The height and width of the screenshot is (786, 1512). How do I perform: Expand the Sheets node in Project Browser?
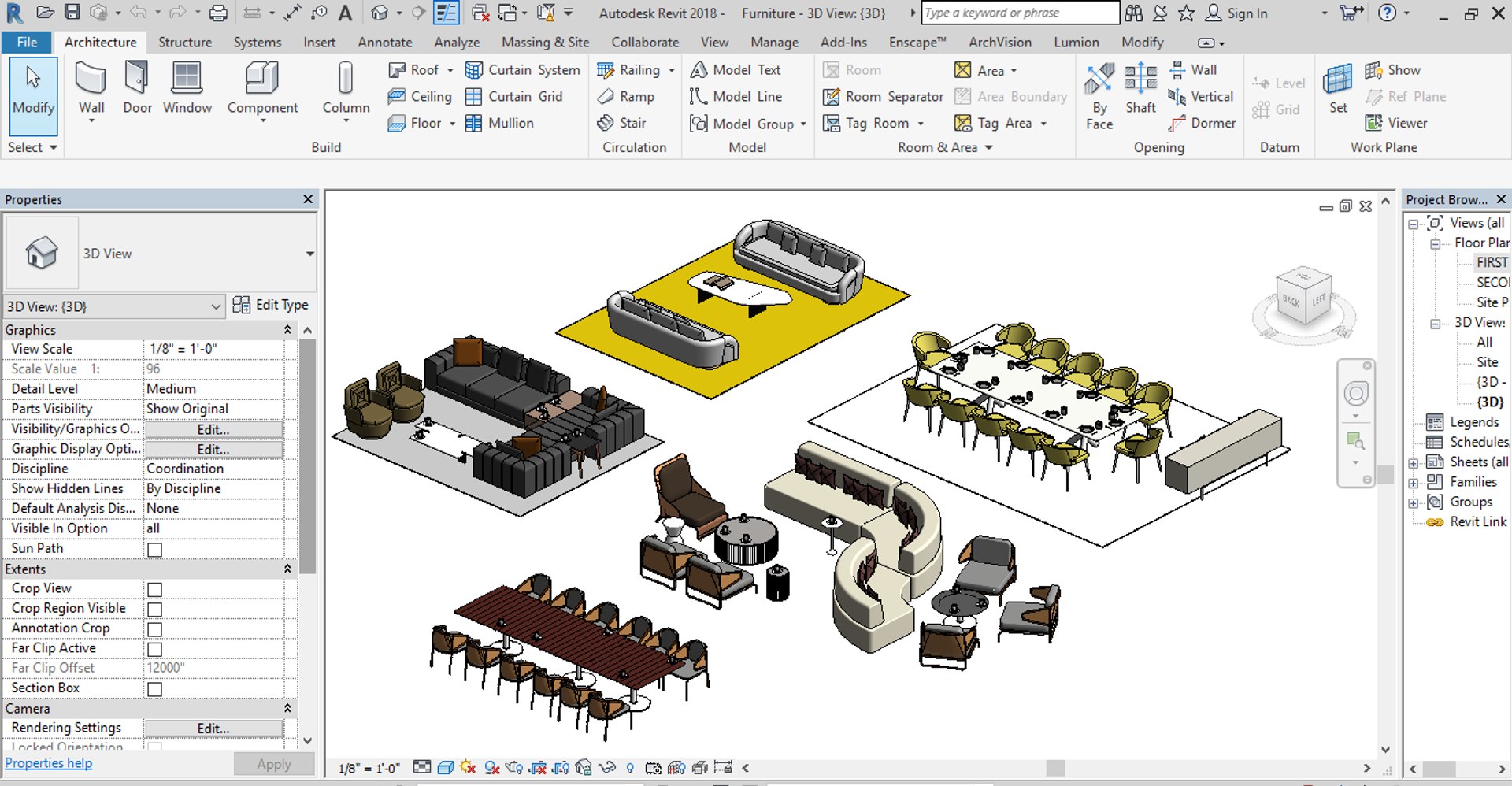pos(1414,462)
